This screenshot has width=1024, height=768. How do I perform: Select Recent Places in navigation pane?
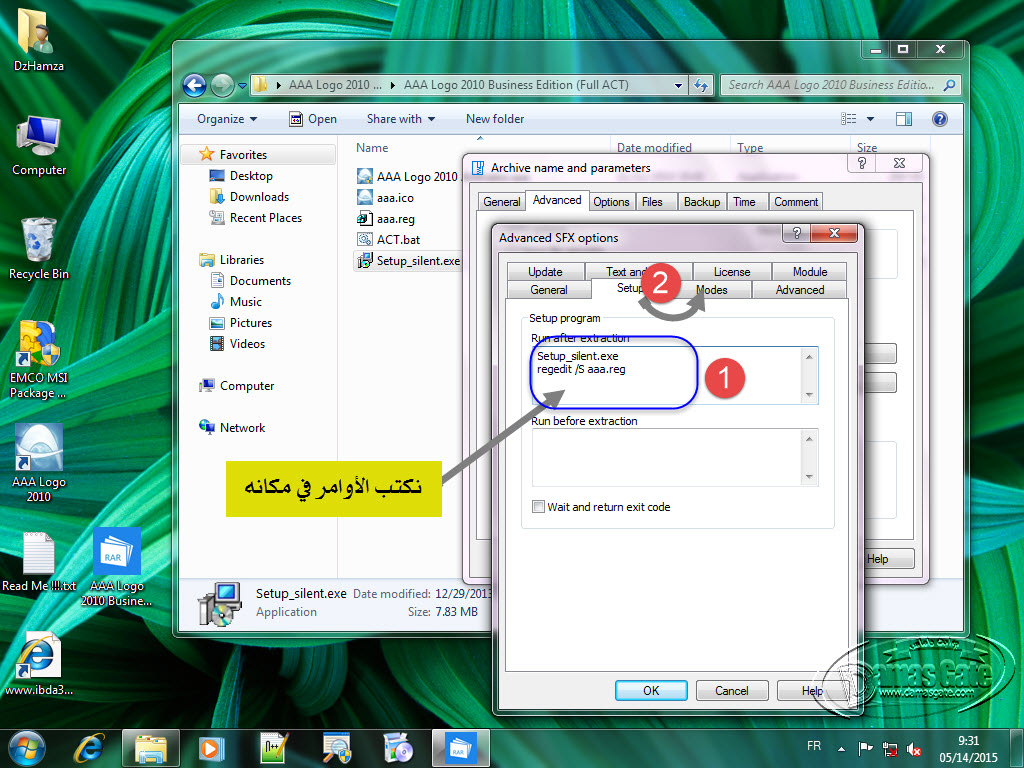coord(255,217)
